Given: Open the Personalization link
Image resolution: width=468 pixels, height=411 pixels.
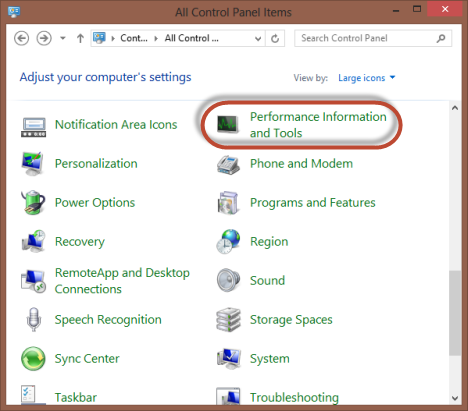Looking at the screenshot, I should coord(96,164).
